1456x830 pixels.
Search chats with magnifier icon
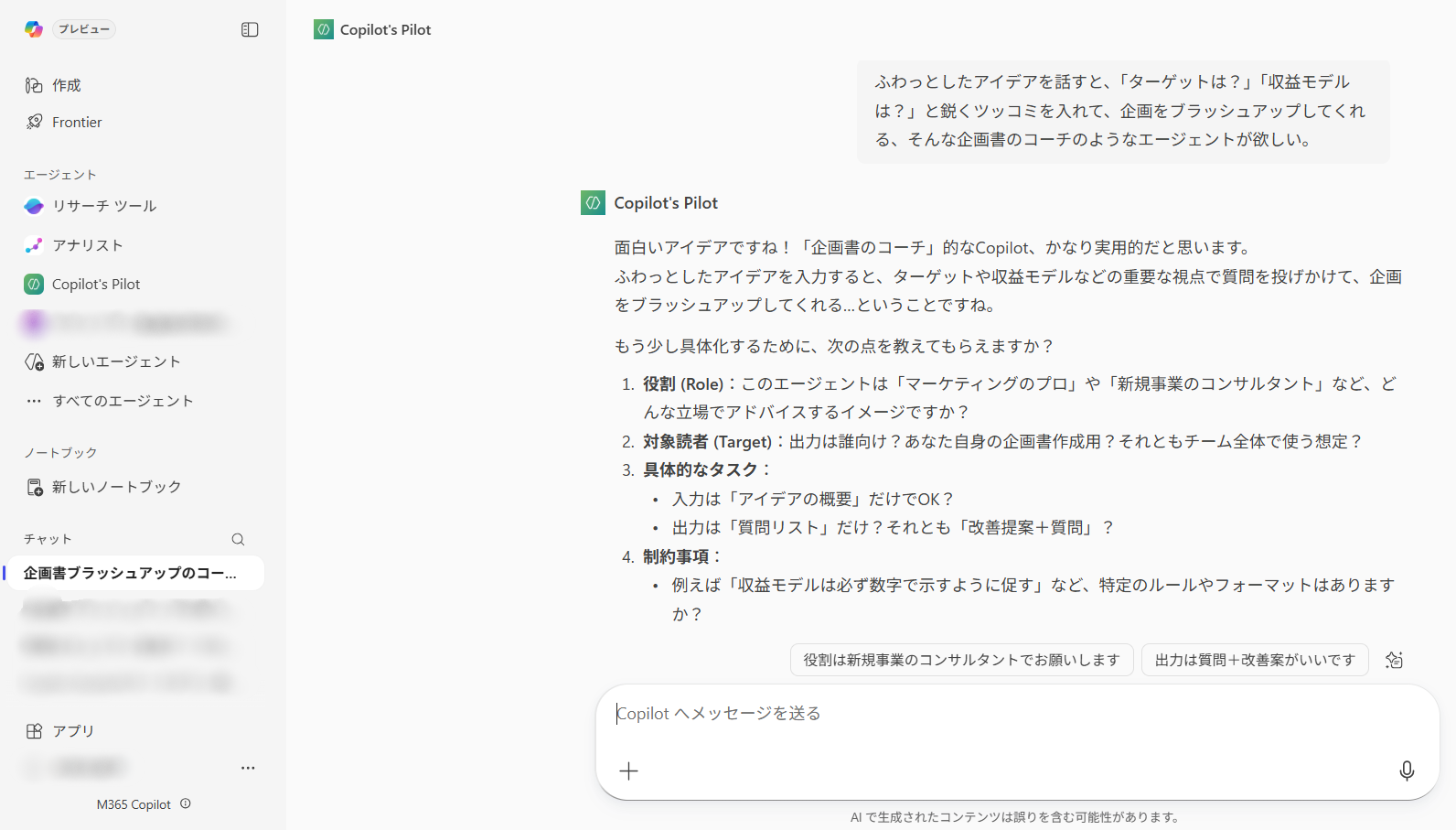tap(238, 539)
